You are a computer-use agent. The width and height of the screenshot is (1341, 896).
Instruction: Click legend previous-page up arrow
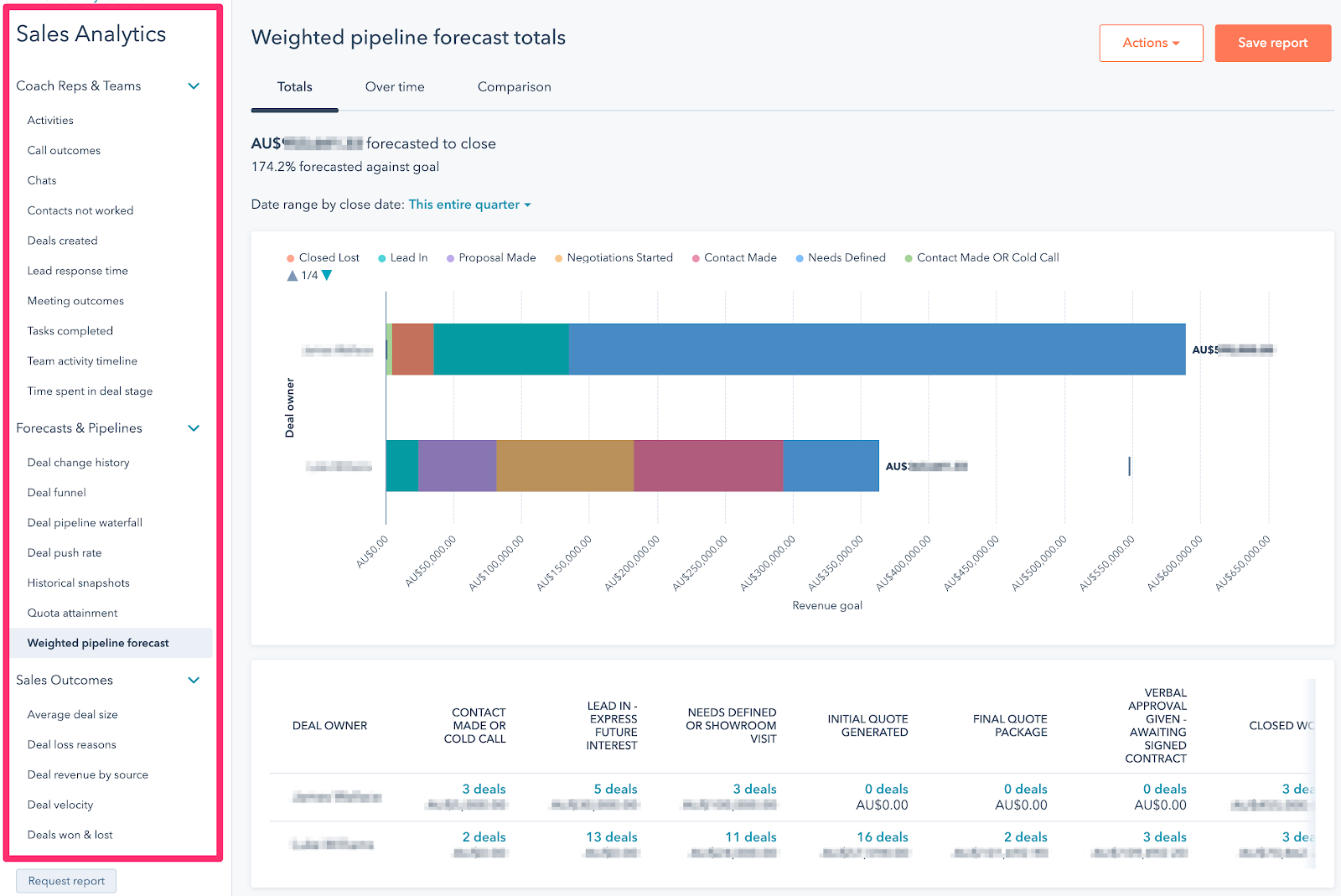(292, 275)
